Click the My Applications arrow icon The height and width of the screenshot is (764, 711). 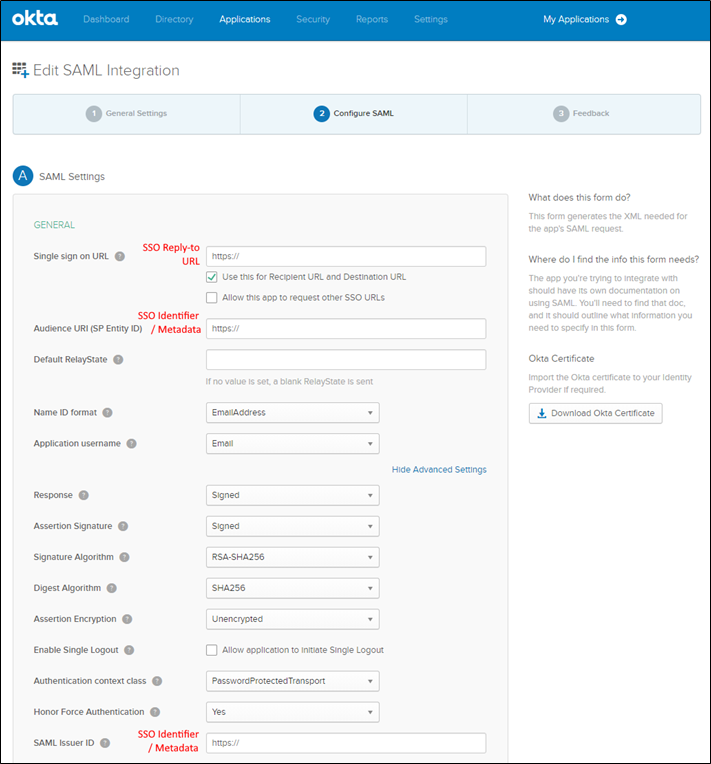coord(621,19)
